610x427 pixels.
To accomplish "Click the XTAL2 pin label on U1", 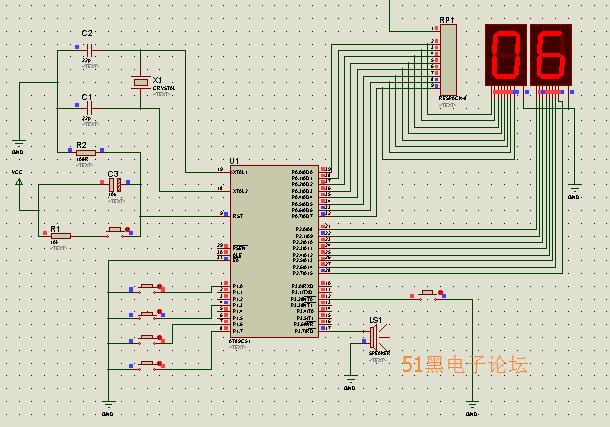I will point(240,191).
